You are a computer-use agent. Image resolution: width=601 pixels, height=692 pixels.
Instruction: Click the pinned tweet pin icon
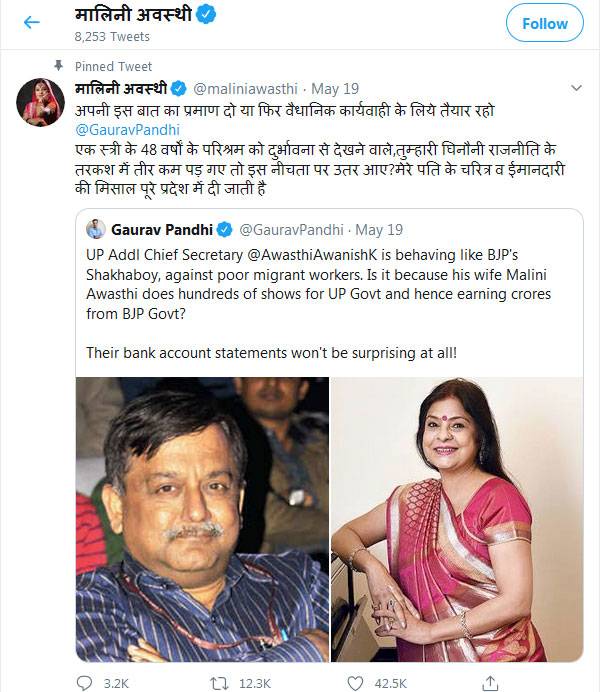[63, 66]
